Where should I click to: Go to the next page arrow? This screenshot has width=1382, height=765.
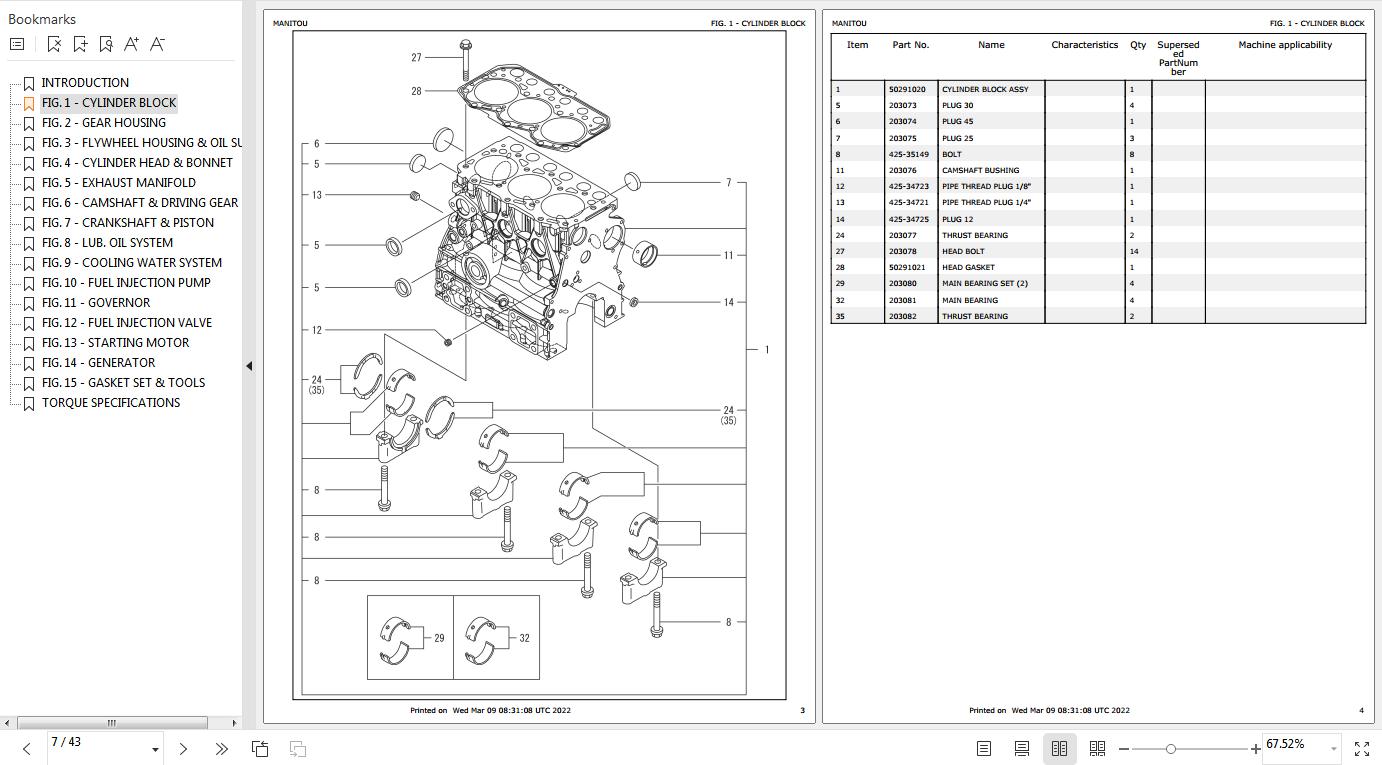183,748
